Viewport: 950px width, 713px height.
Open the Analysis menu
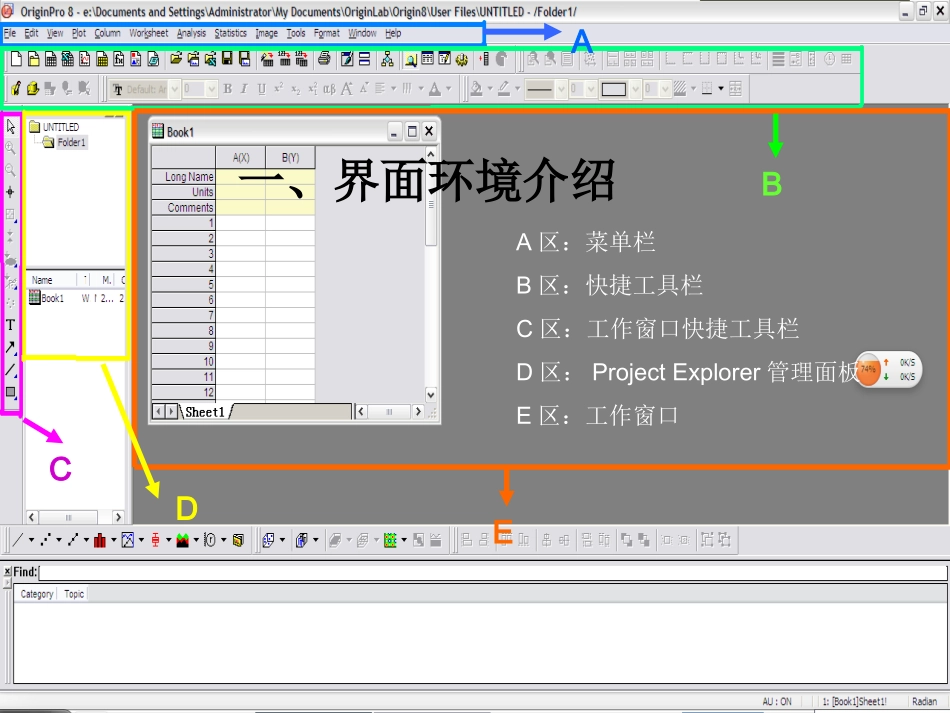[191, 33]
